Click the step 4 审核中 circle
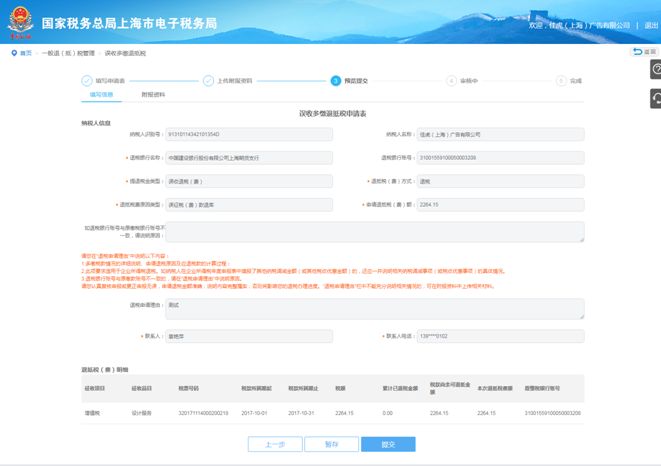661x466 pixels. click(451, 81)
